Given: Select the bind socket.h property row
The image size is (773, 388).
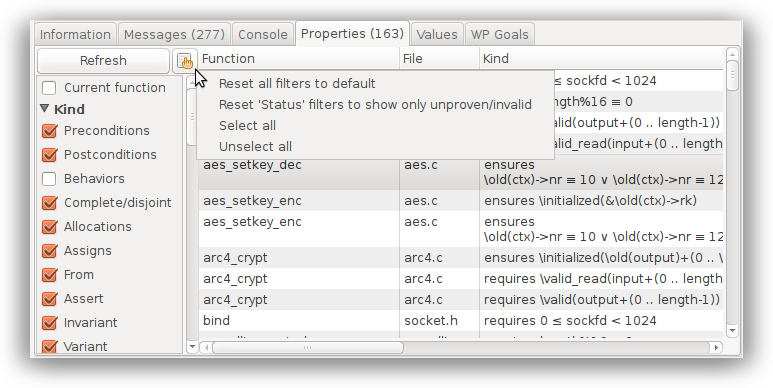Looking at the screenshot, I should pyautogui.click(x=461, y=320).
